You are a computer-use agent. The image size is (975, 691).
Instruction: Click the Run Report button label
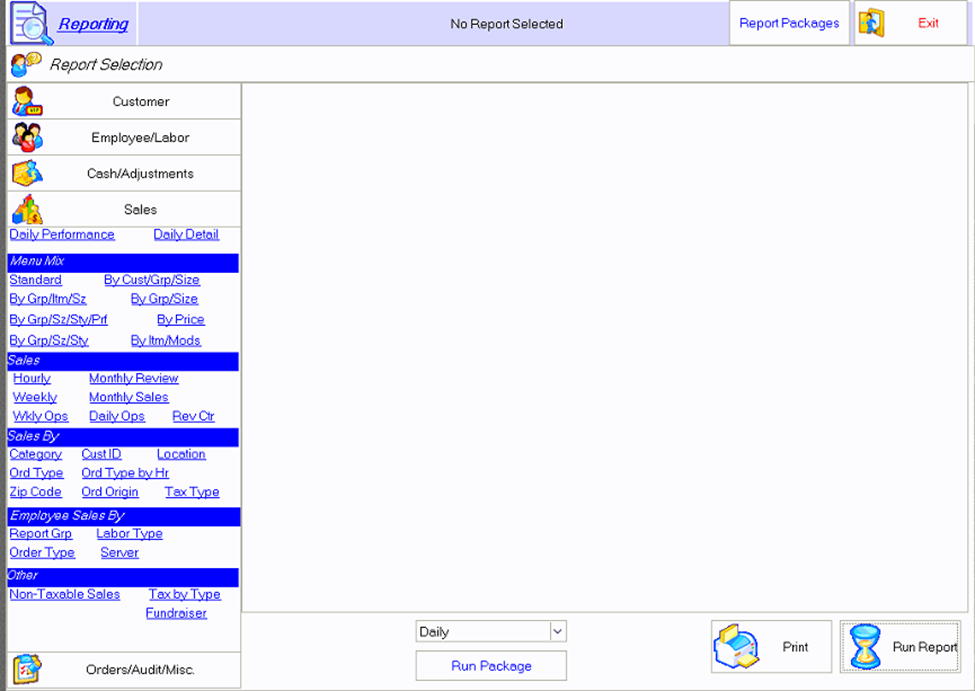pyautogui.click(x=925, y=647)
